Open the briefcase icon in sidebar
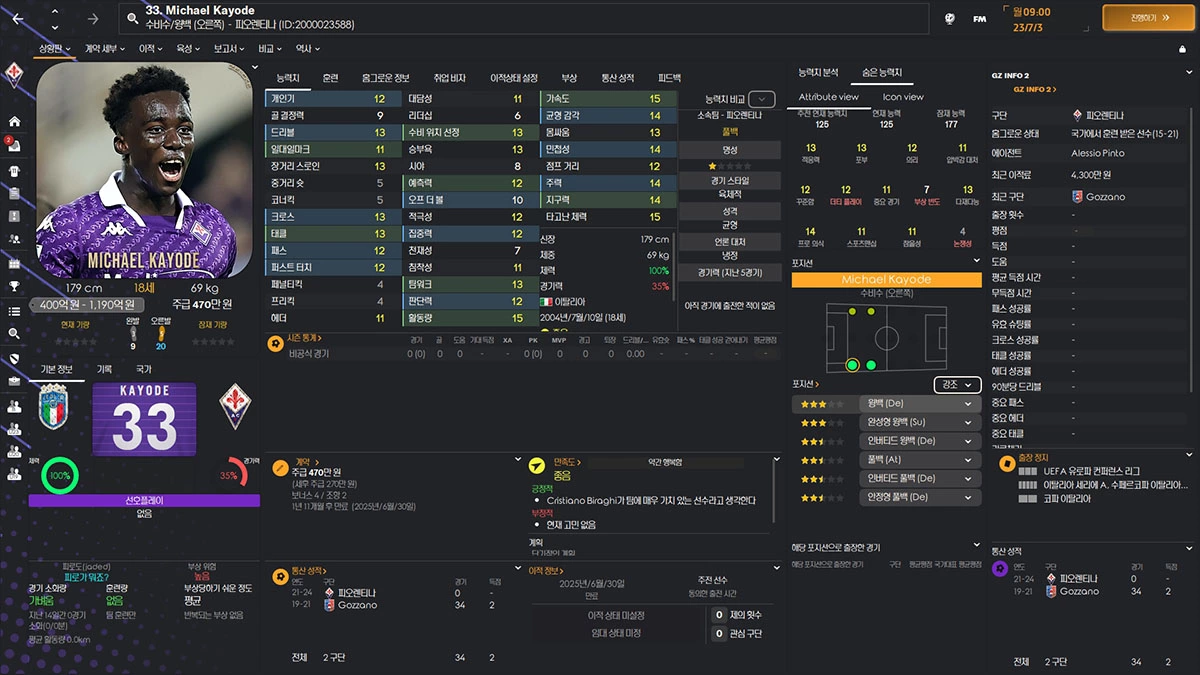The height and width of the screenshot is (675, 1200). pos(14,381)
